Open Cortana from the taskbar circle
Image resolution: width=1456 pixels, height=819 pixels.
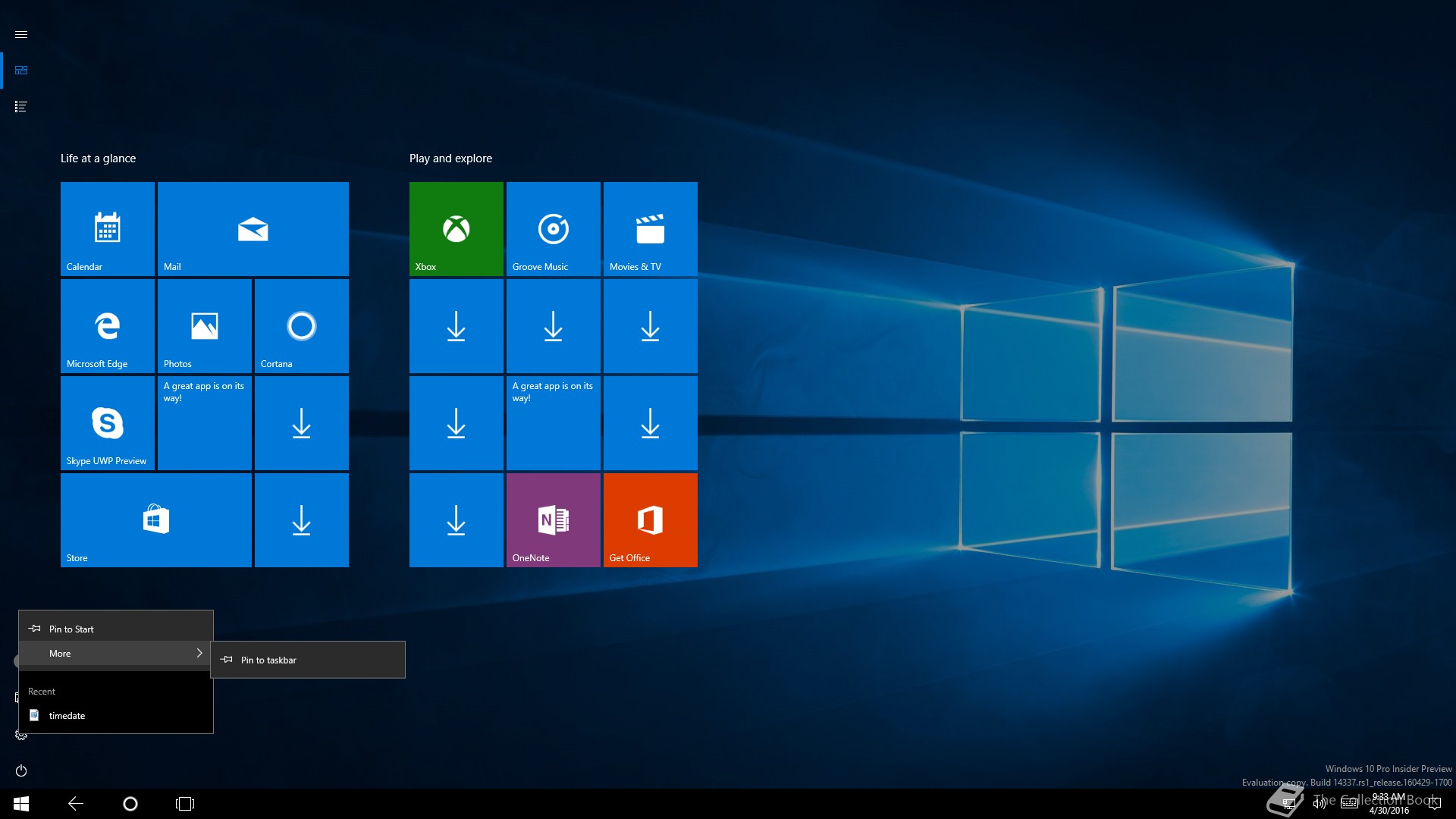130,804
